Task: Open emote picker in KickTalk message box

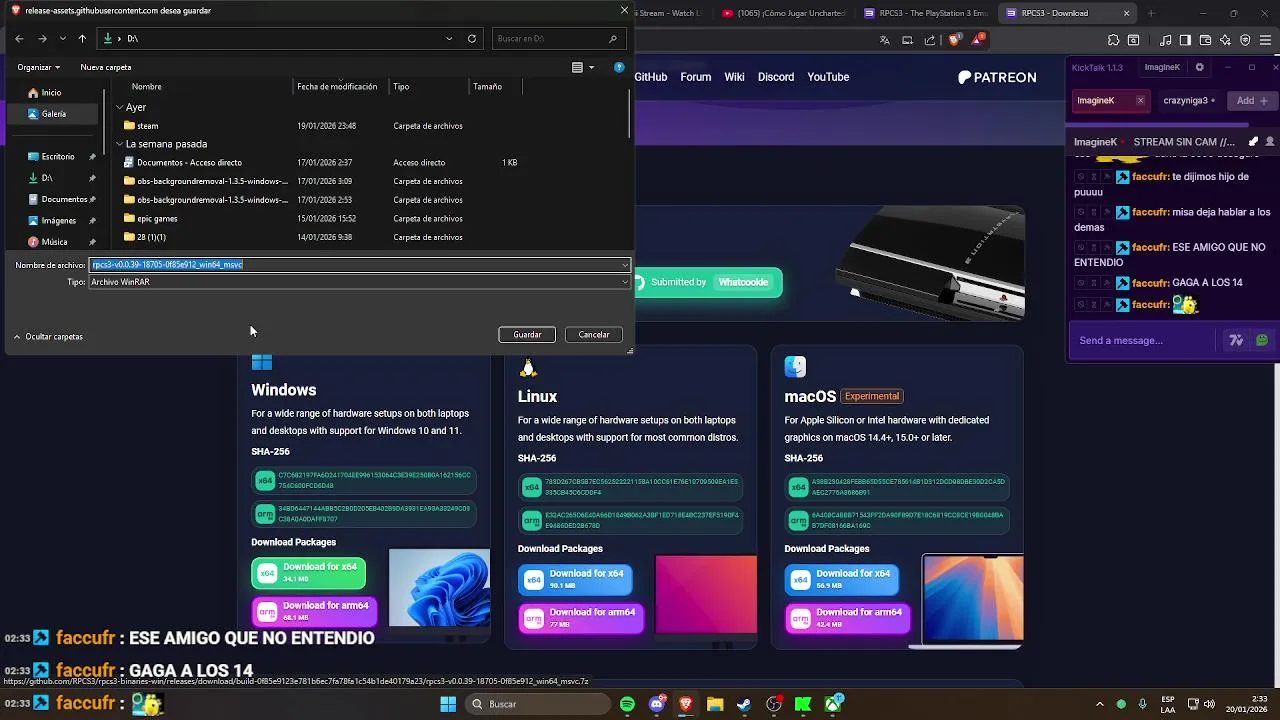Action: coord(1262,340)
